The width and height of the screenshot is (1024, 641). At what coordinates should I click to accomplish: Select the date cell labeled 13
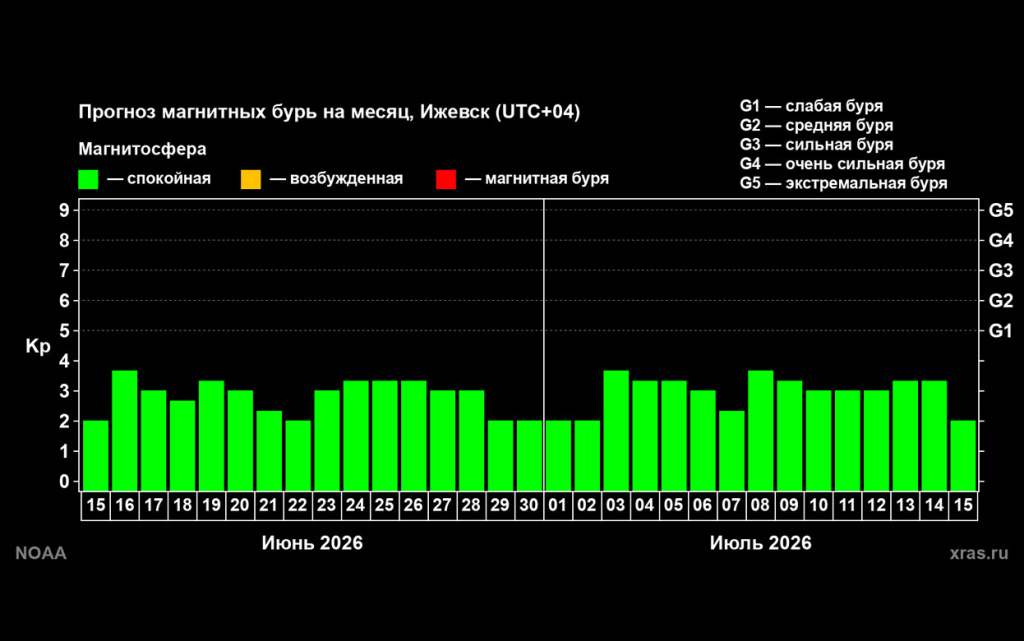point(904,505)
